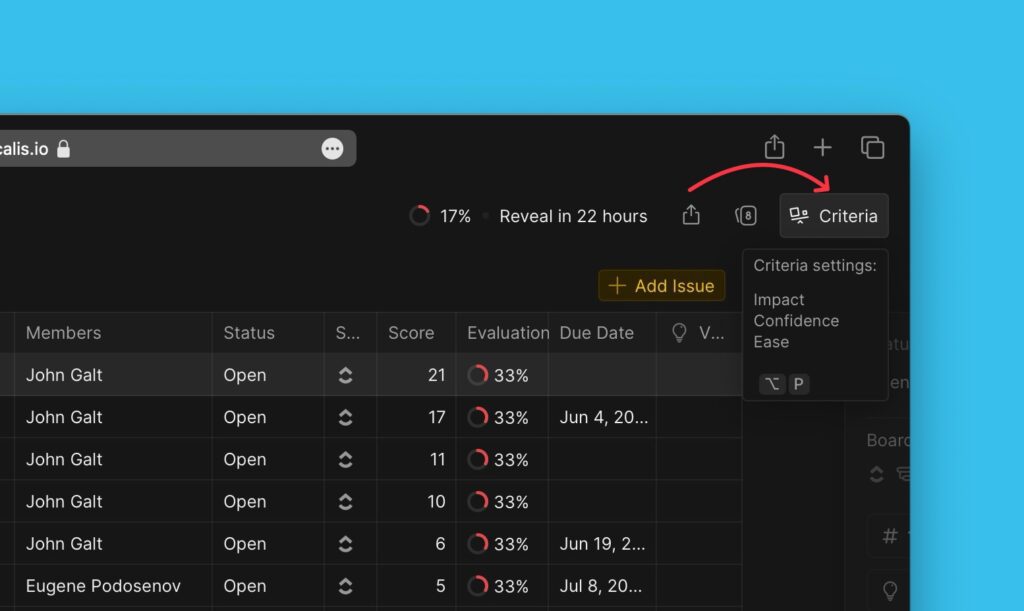Select the Eugene Podosenov member cell
Image resolution: width=1024 pixels, height=611 pixels.
103,586
